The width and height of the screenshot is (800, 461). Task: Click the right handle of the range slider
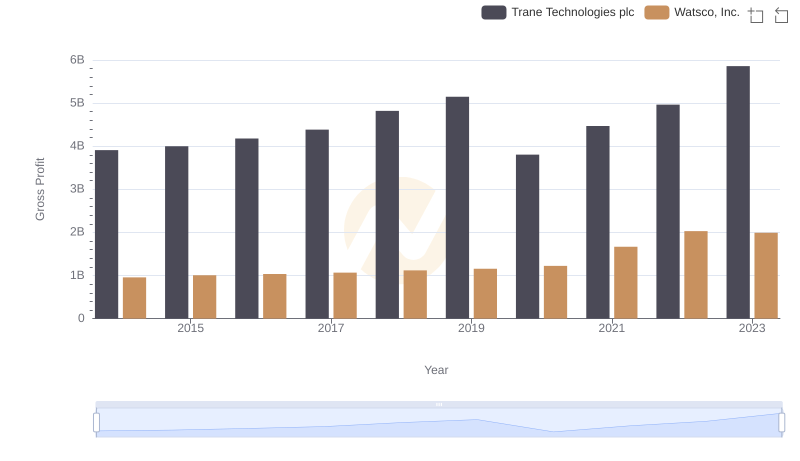click(782, 423)
